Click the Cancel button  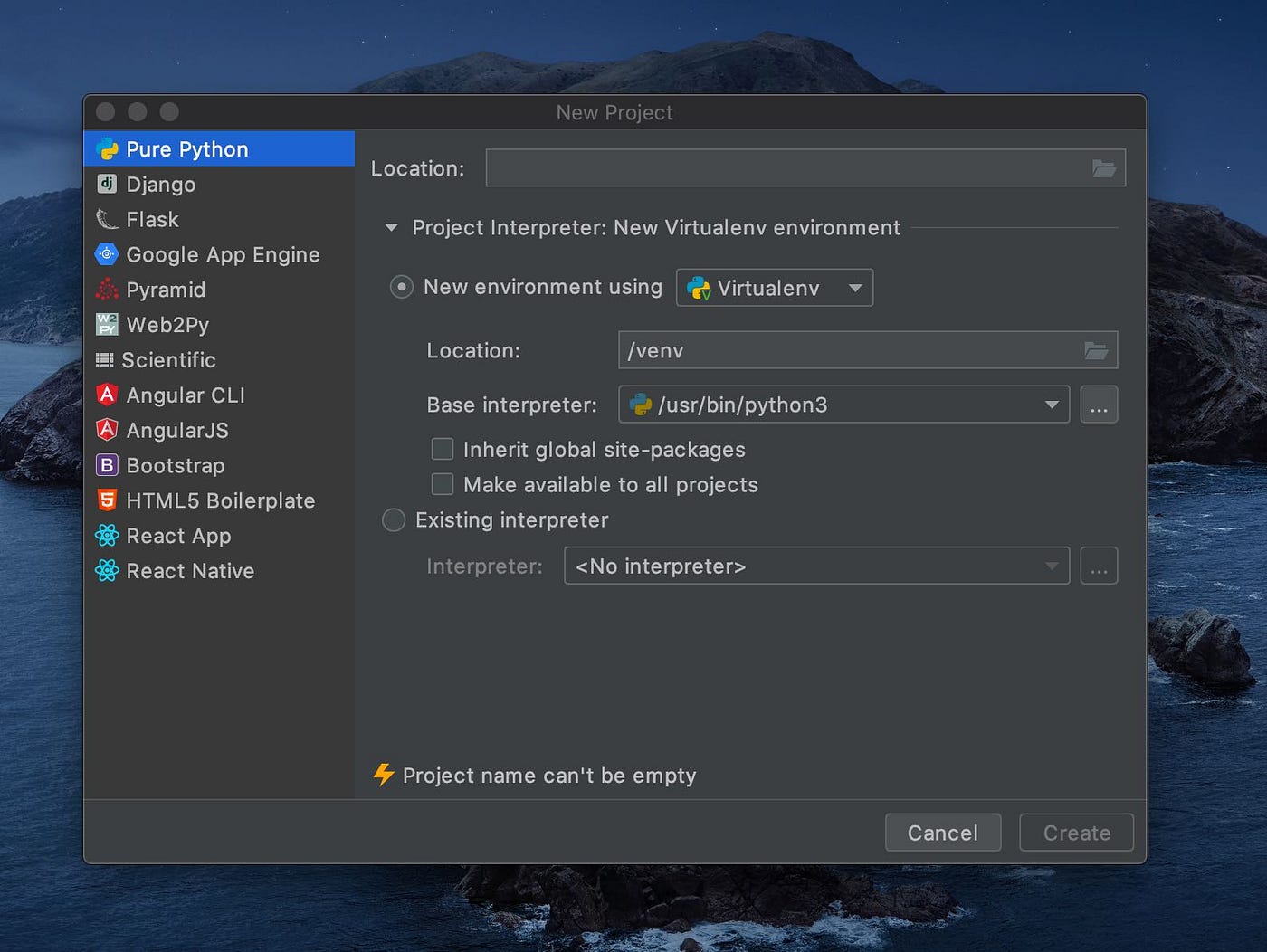(x=943, y=833)
